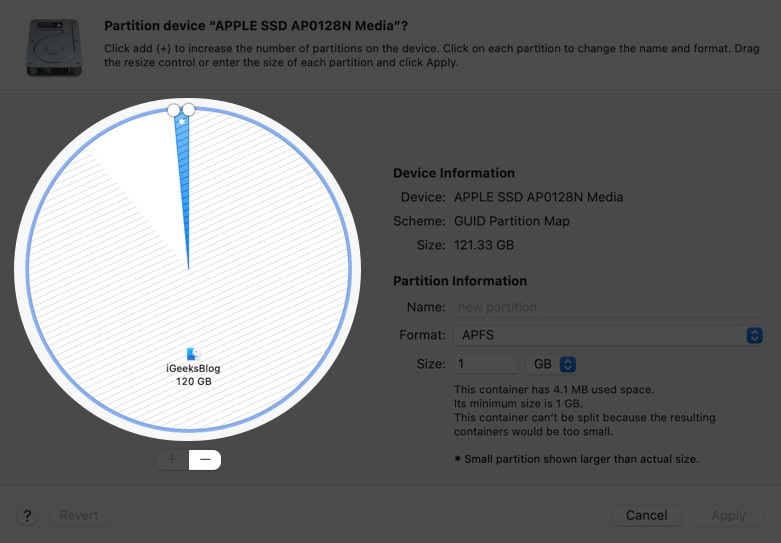Click the '121.33 GB' device size value
Image resolution: width=781 pixels, height=543 pixels.
click(x=484, y=245)
